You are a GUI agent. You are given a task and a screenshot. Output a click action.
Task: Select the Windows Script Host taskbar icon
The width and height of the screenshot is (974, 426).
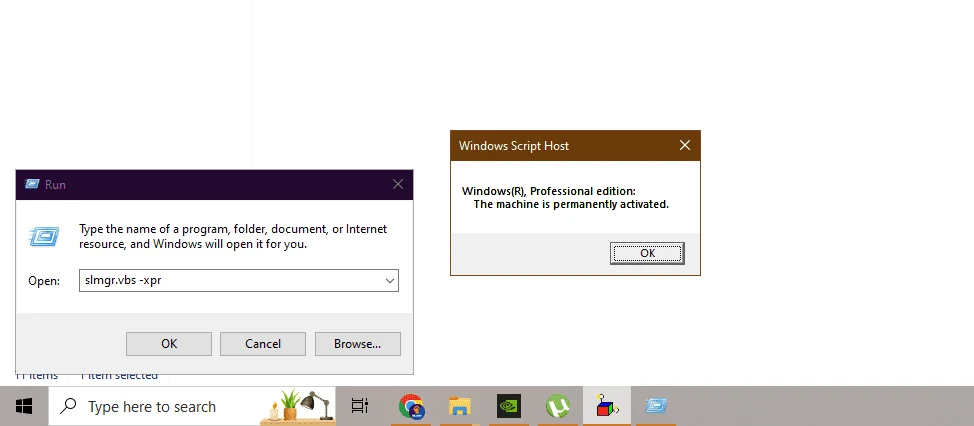click(606, 407)
